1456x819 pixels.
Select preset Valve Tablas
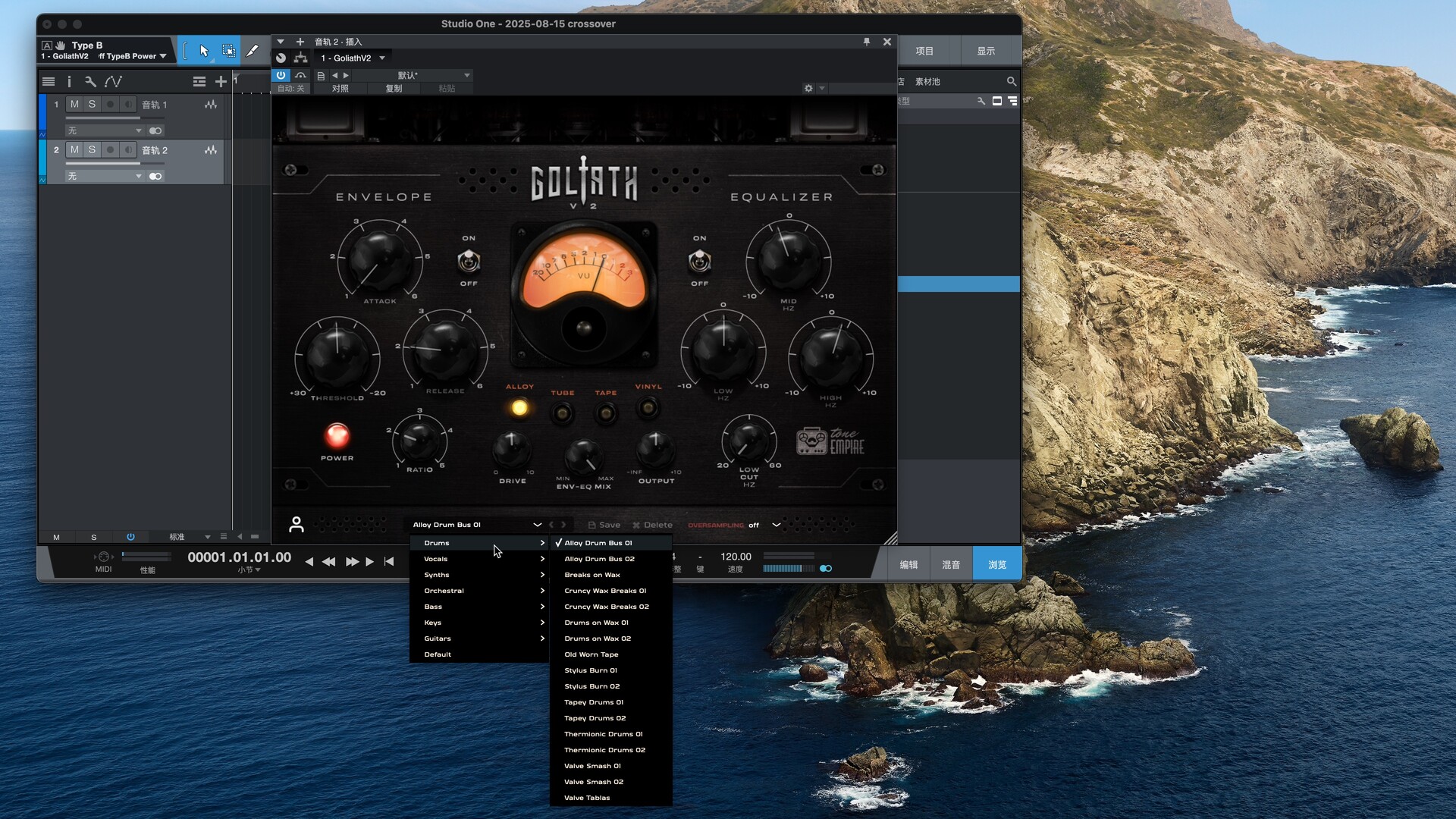[x=611, y=798]
